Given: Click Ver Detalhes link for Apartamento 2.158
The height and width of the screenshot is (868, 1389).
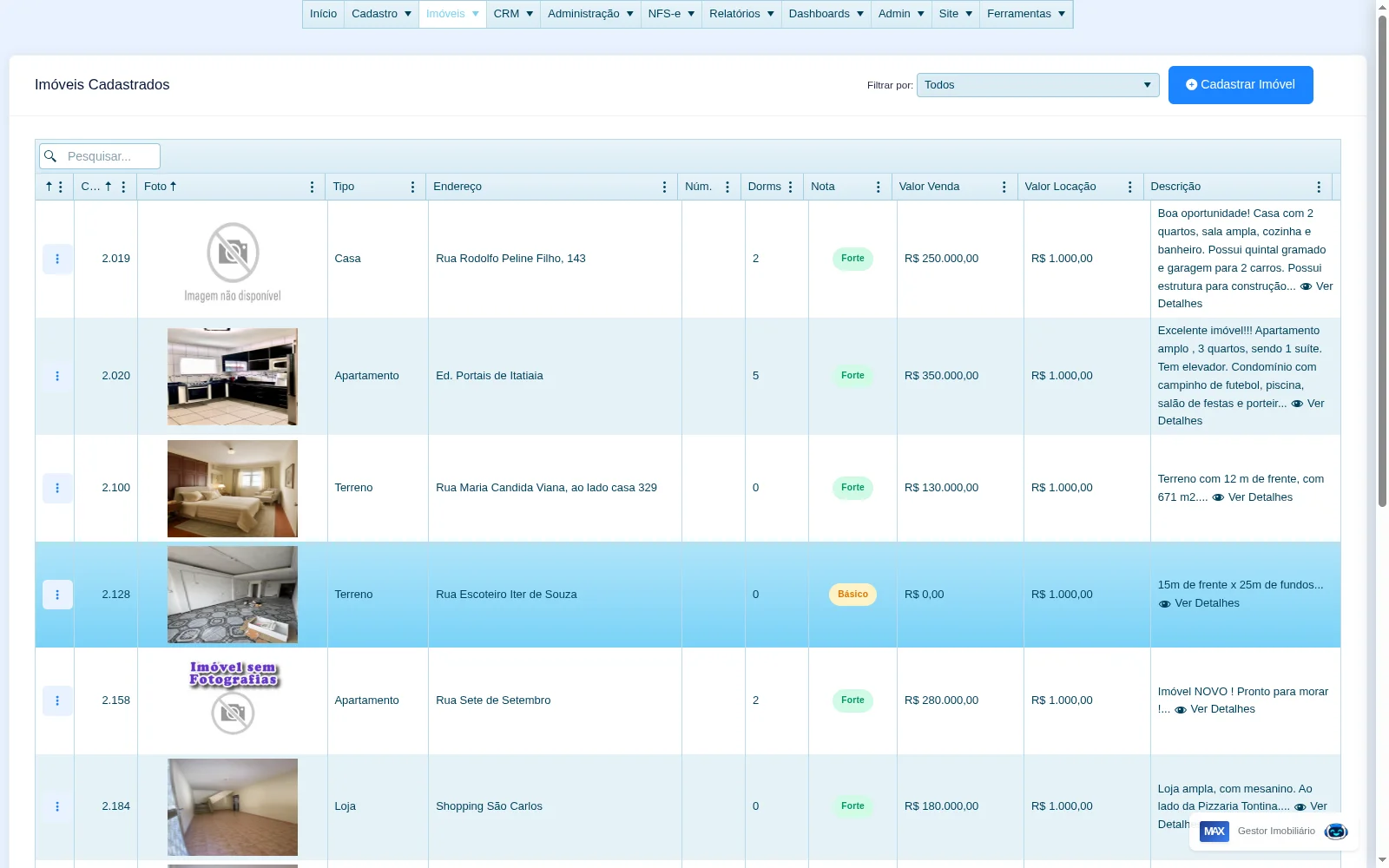Looking at the screenshot, I should click(x=1222, y=709).
